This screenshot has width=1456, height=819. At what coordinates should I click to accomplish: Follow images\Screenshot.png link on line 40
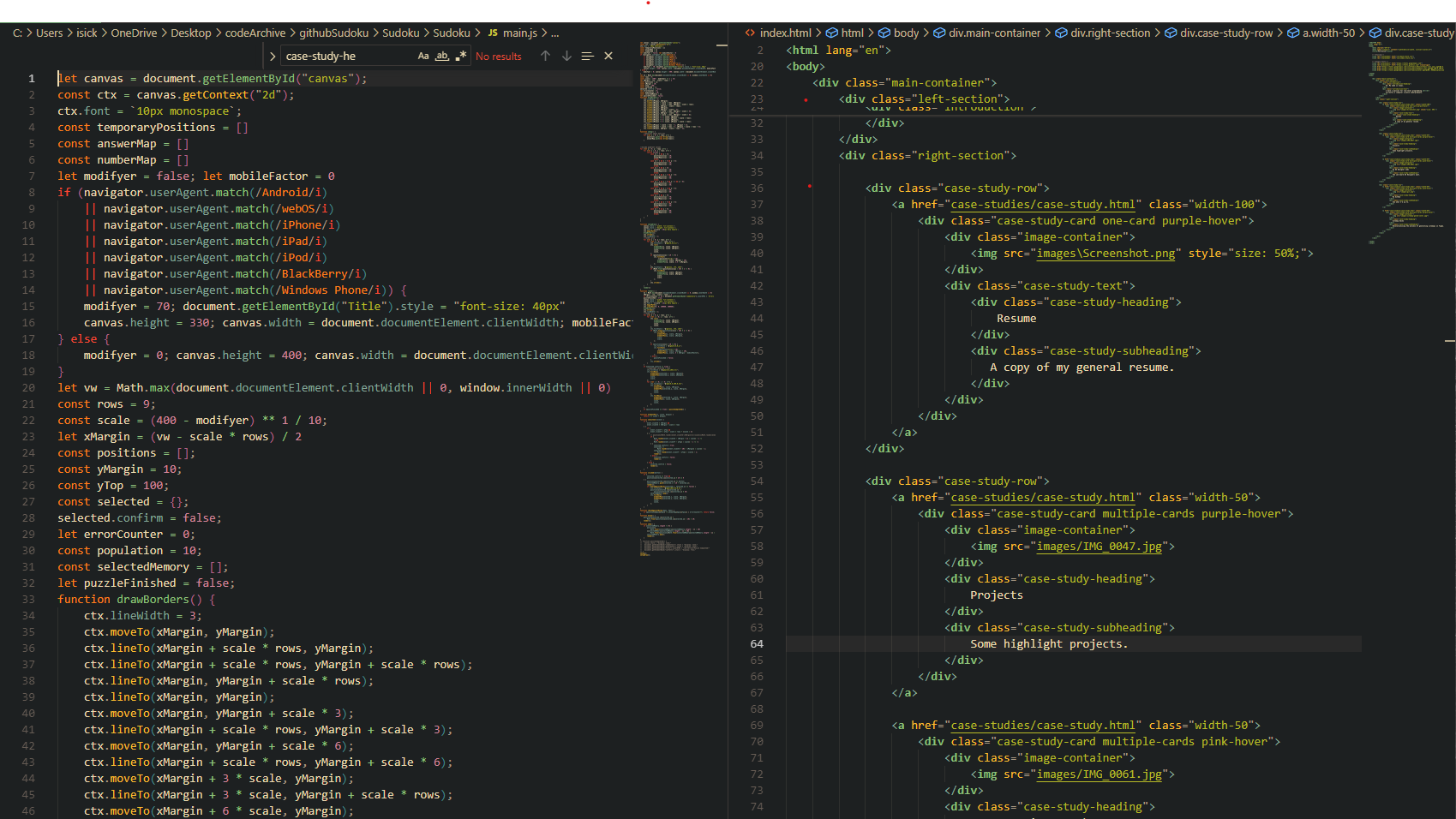(1105, 253)
